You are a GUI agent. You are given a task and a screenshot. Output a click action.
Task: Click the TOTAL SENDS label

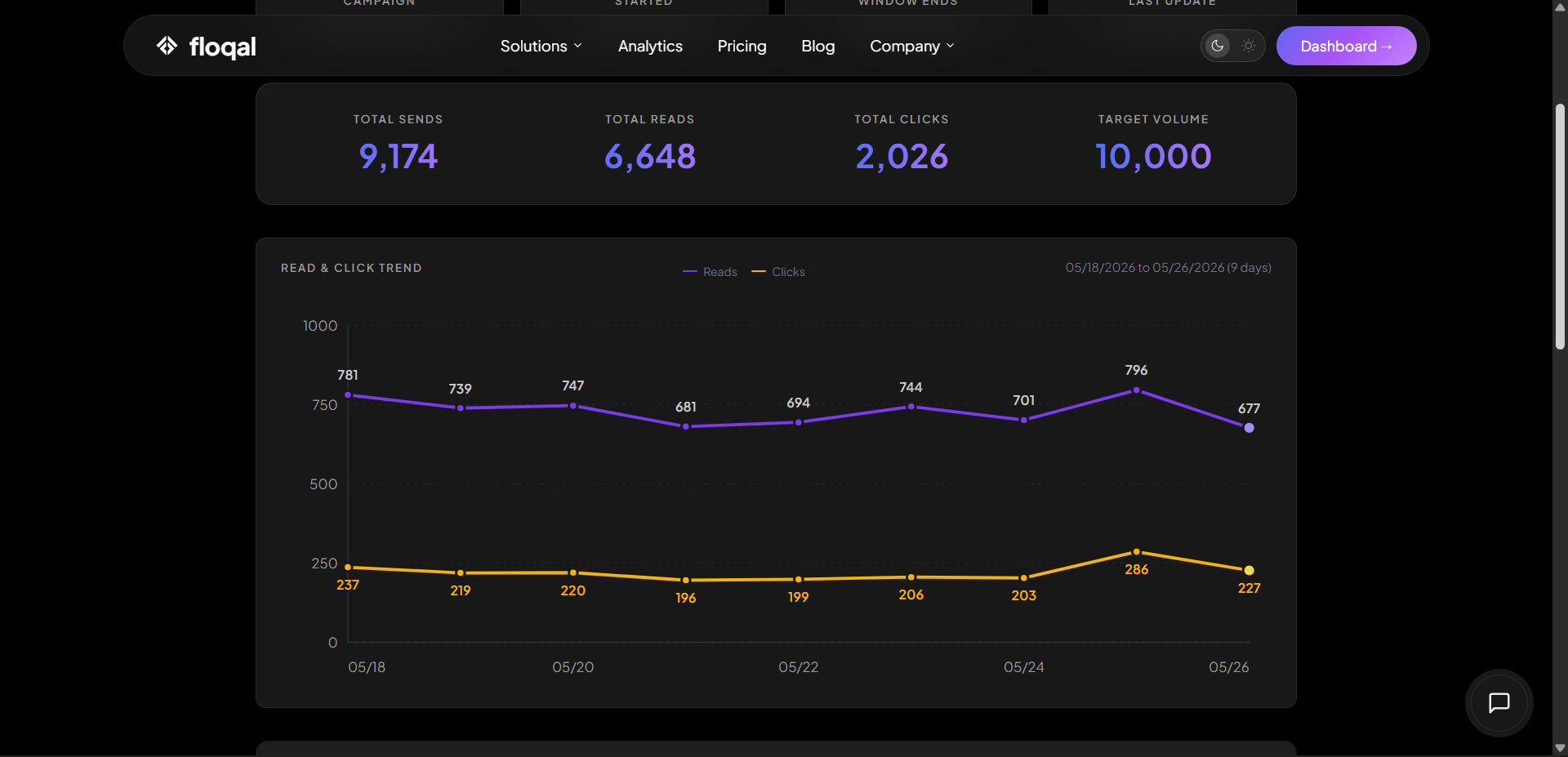tap(399, 119)
